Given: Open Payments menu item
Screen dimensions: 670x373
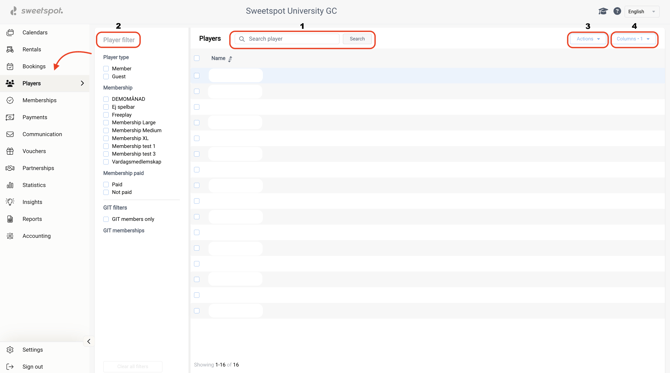Looking at the screenshot, I should pos(35,117).
